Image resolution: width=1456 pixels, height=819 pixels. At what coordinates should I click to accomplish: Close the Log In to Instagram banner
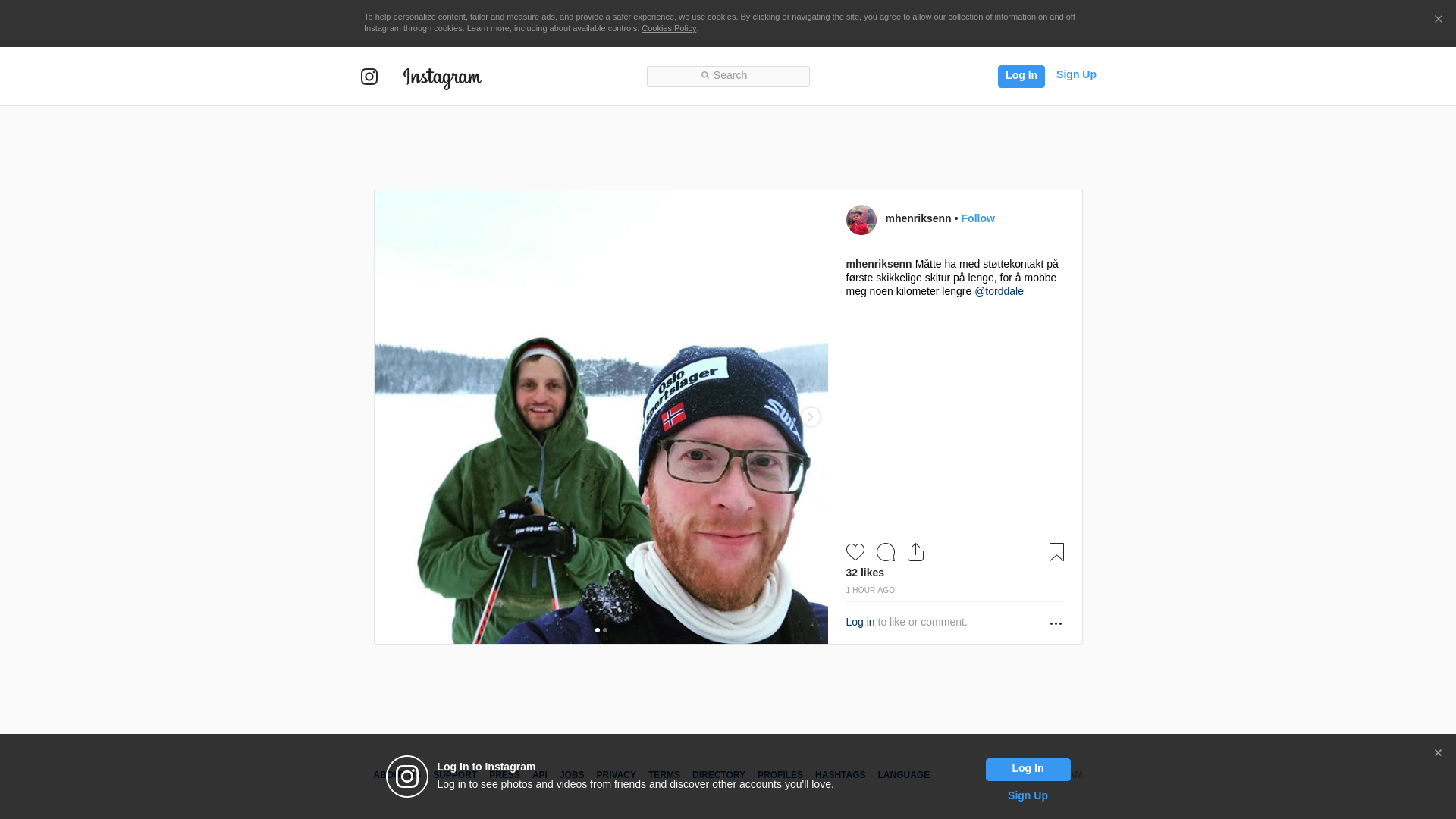[1438, 753]
